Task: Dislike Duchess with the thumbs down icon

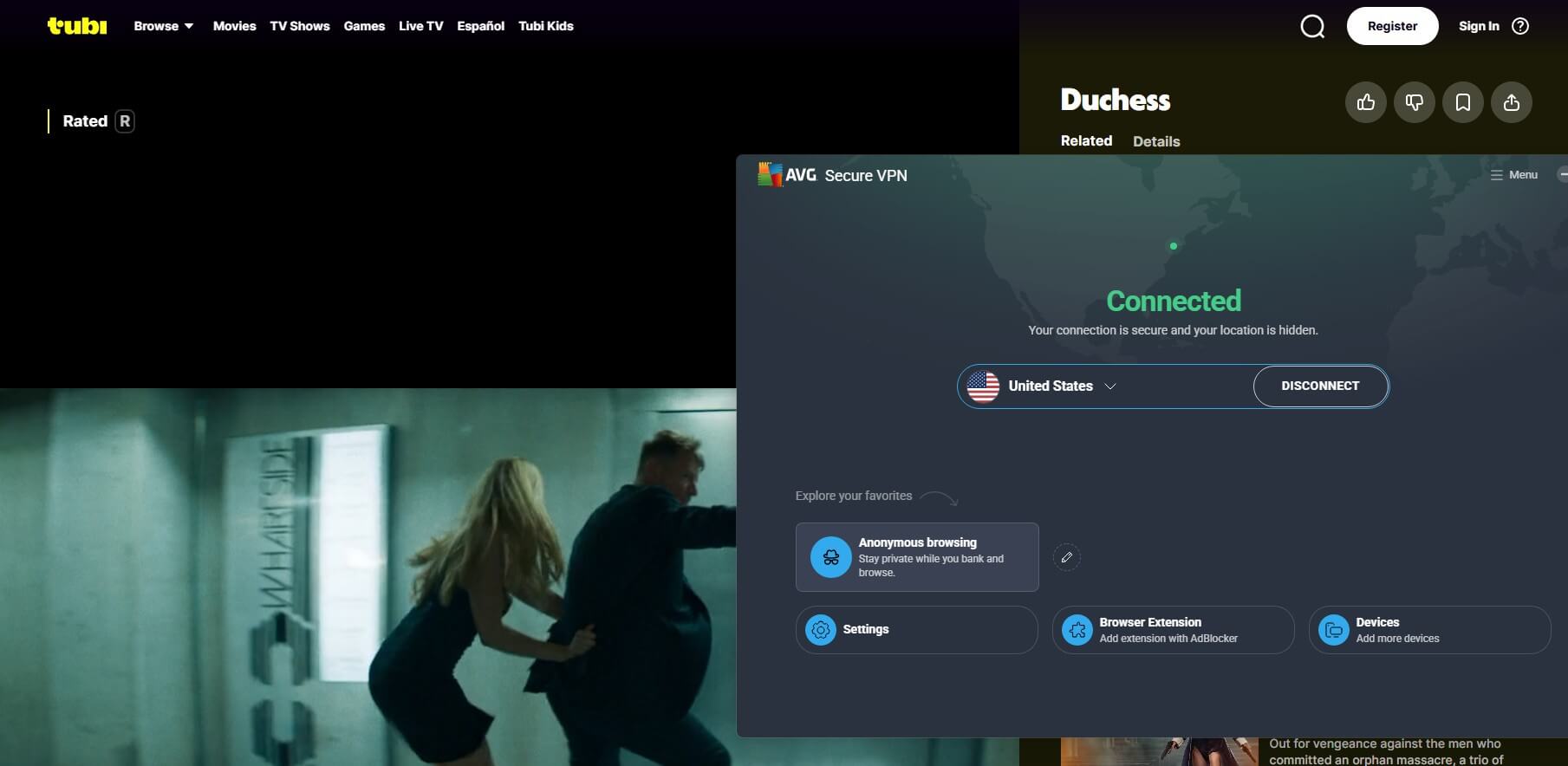Action: click(1415, 102)
